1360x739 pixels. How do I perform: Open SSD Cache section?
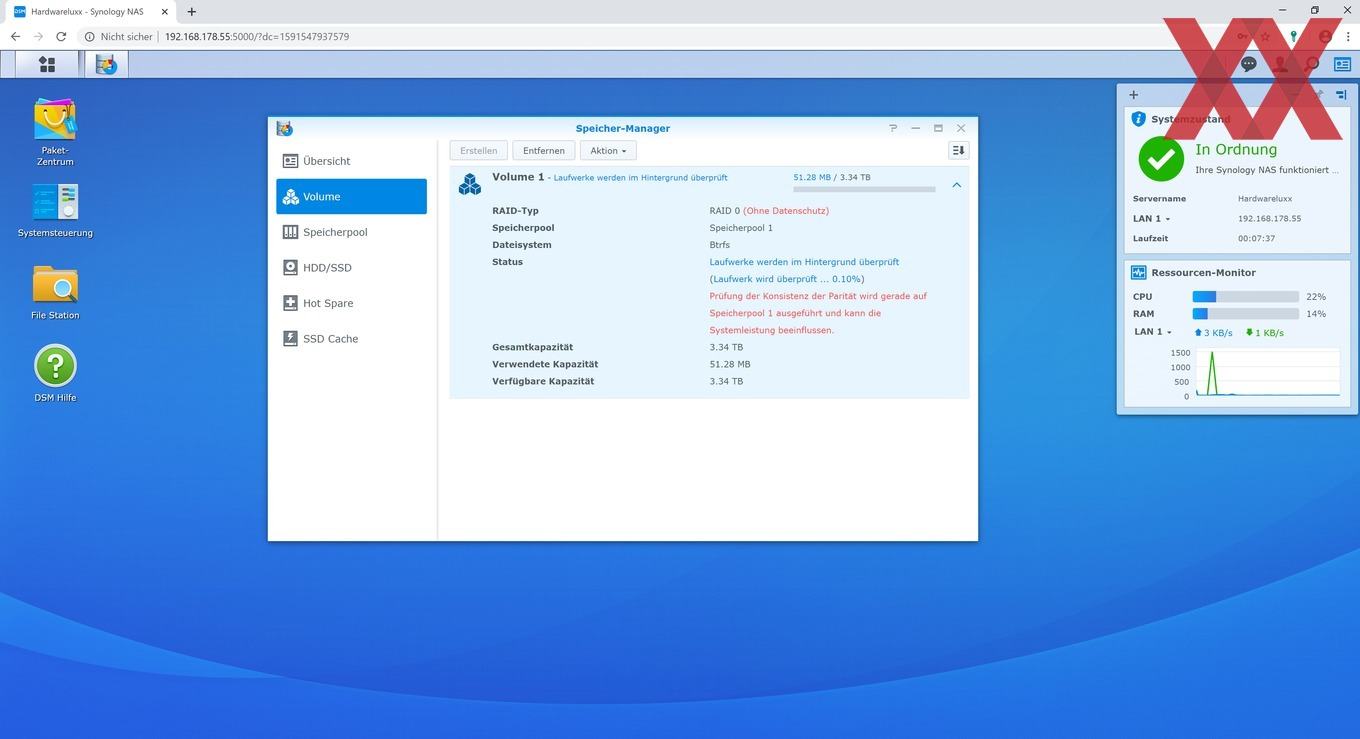[351, 339]
